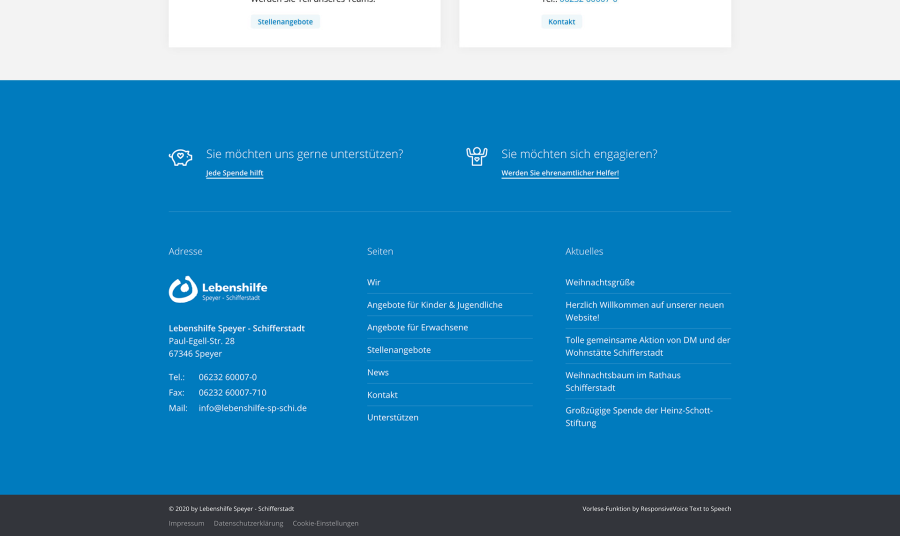Open 'Angebote für Erwachsene' page
The height and width of the screenshot is (536, 900).
click(417, 327)
